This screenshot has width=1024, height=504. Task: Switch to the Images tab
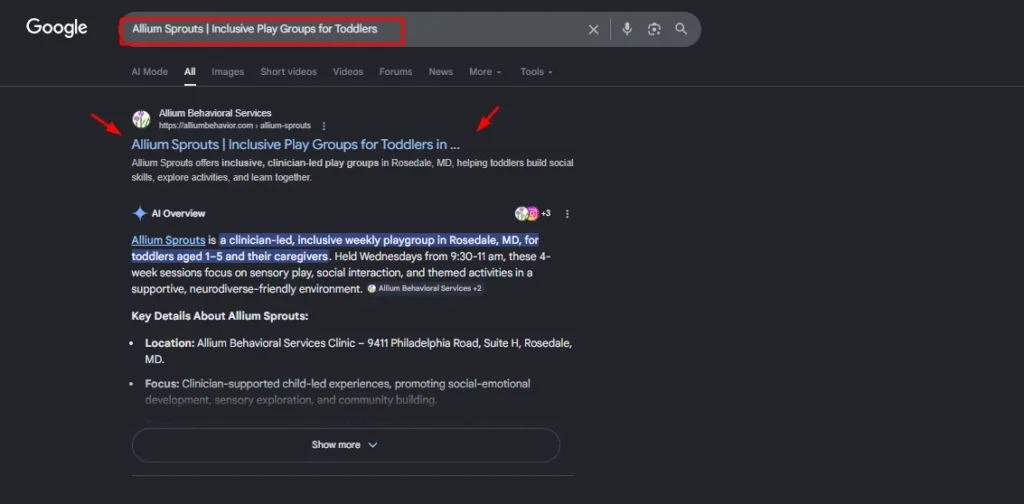coord(227,72)
